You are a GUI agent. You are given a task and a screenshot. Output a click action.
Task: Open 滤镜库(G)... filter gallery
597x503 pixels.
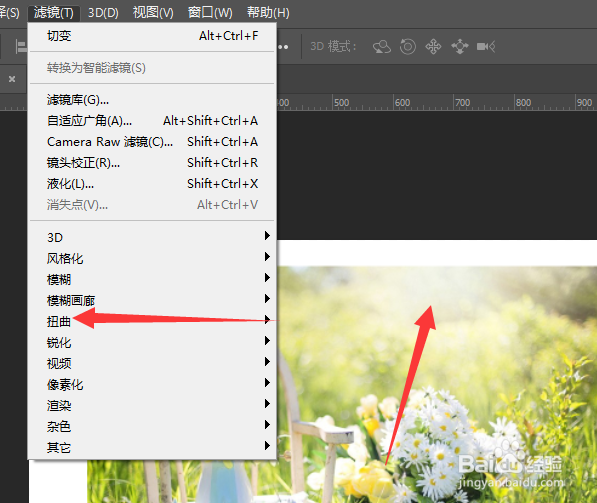point(152,100)
